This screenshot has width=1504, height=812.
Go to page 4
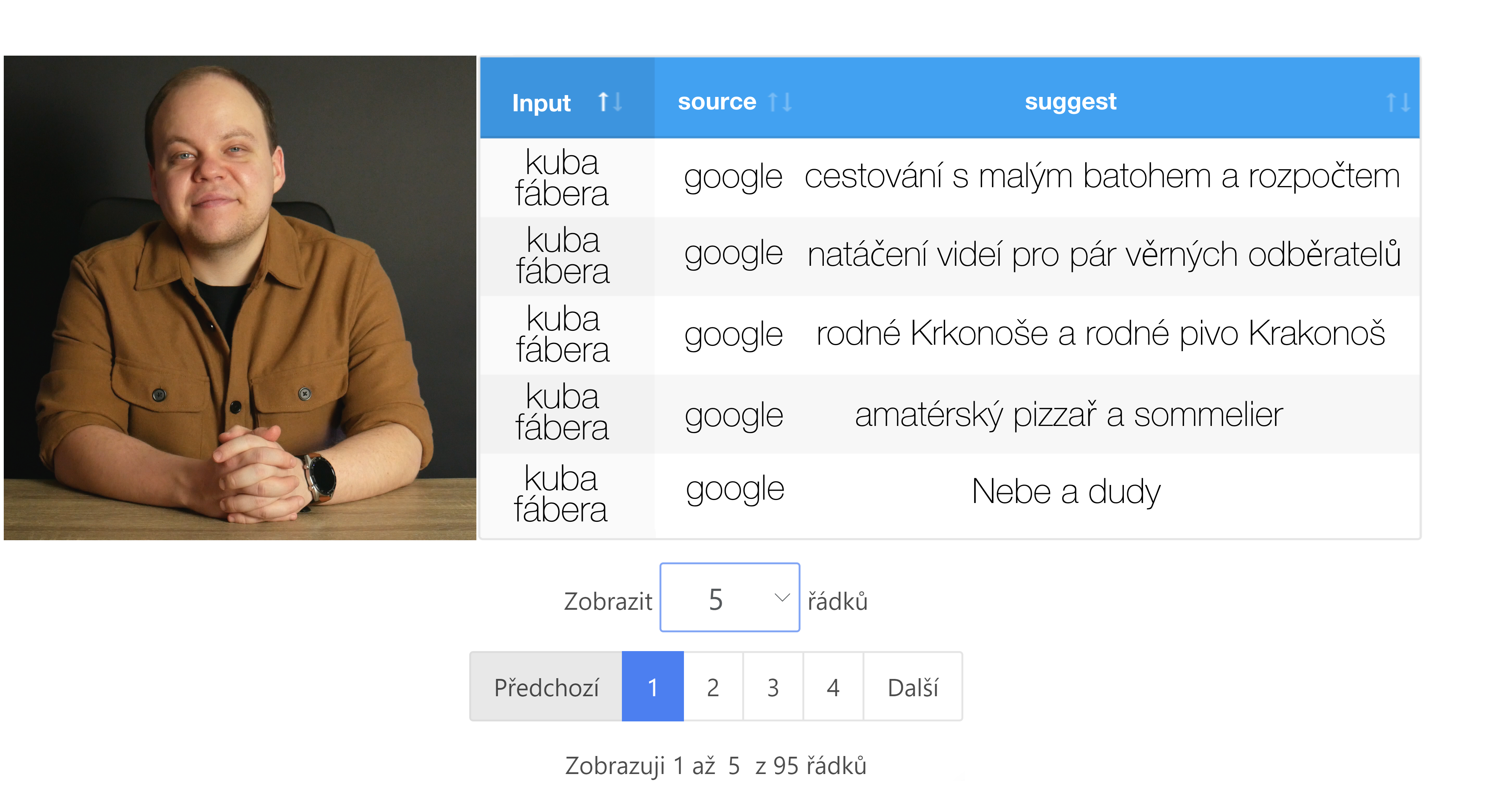click(x=833, y=686)
